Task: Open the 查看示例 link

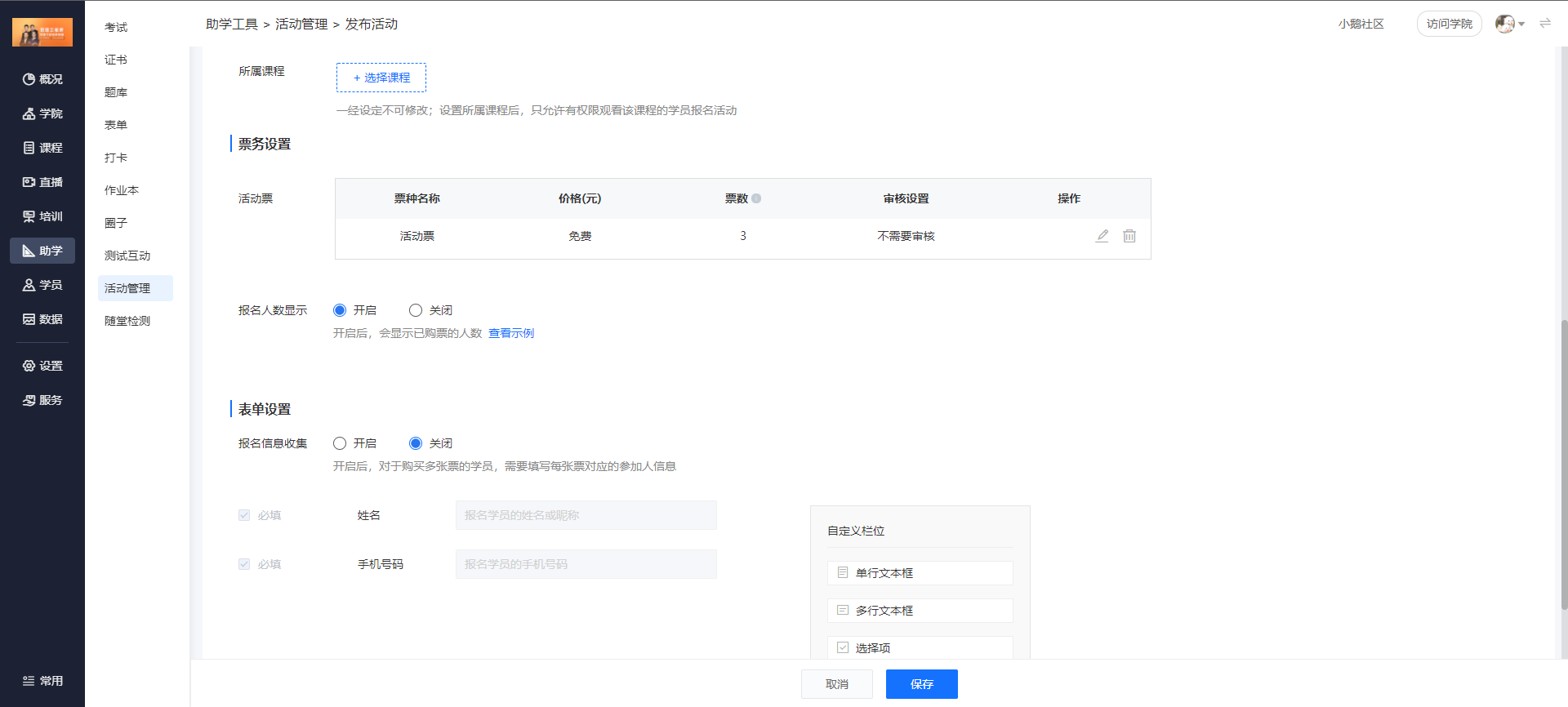Action: pyautogui.click(x=511, y=333)
